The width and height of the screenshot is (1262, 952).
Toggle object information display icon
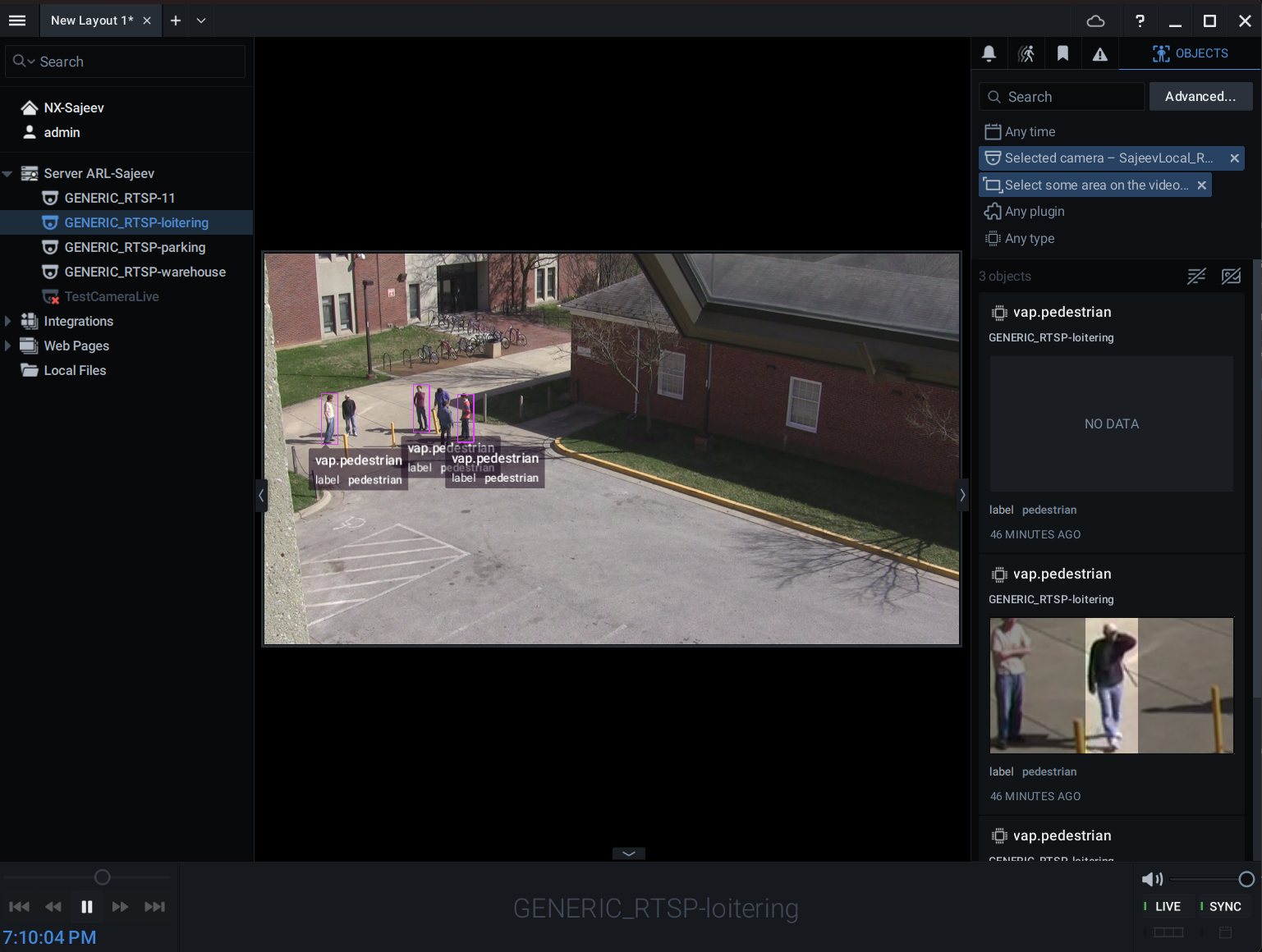pos(1196,277)
